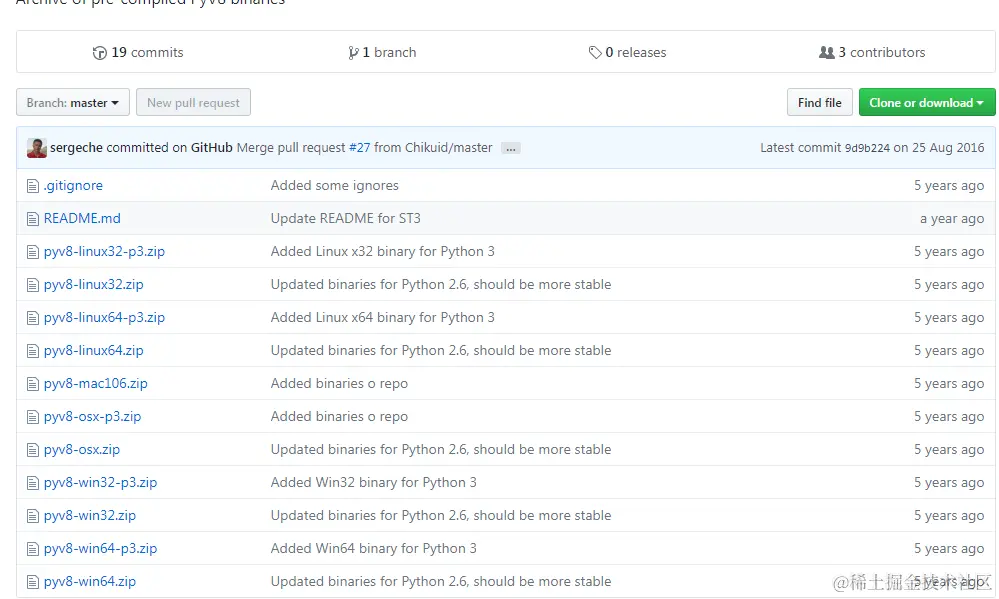Click the file icon for pyv8-win64.zip
This screenshot has height=599, width=999.
(33, 582)
